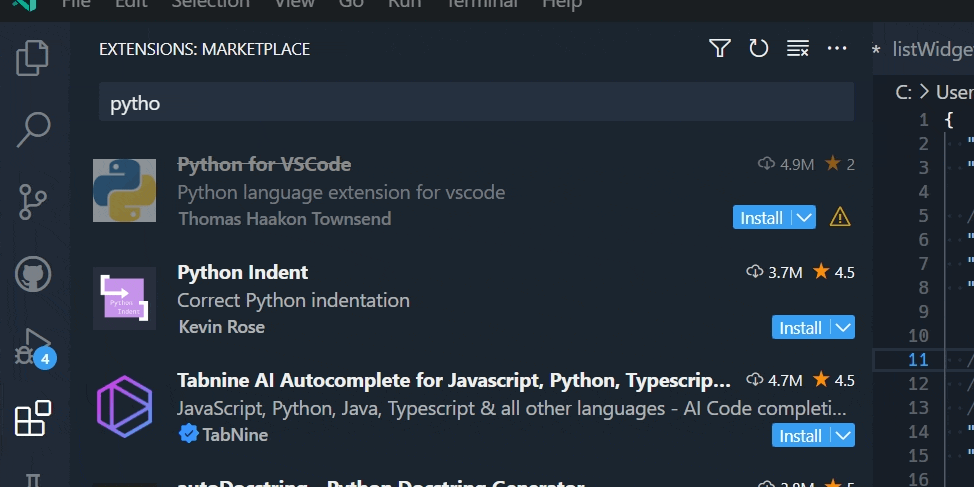Open the Go menu

pyautogui.click(x=351, y=4)
